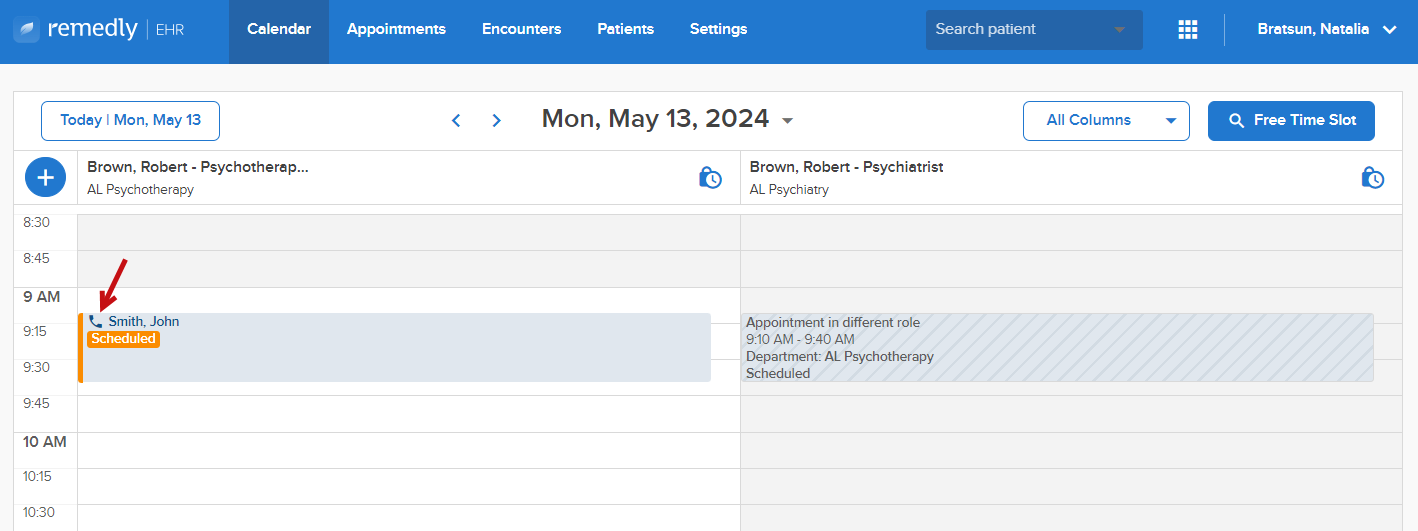Click the AL Psychotherapy department label
This screenshot has height=531, width=1418.
coord(140,189)
